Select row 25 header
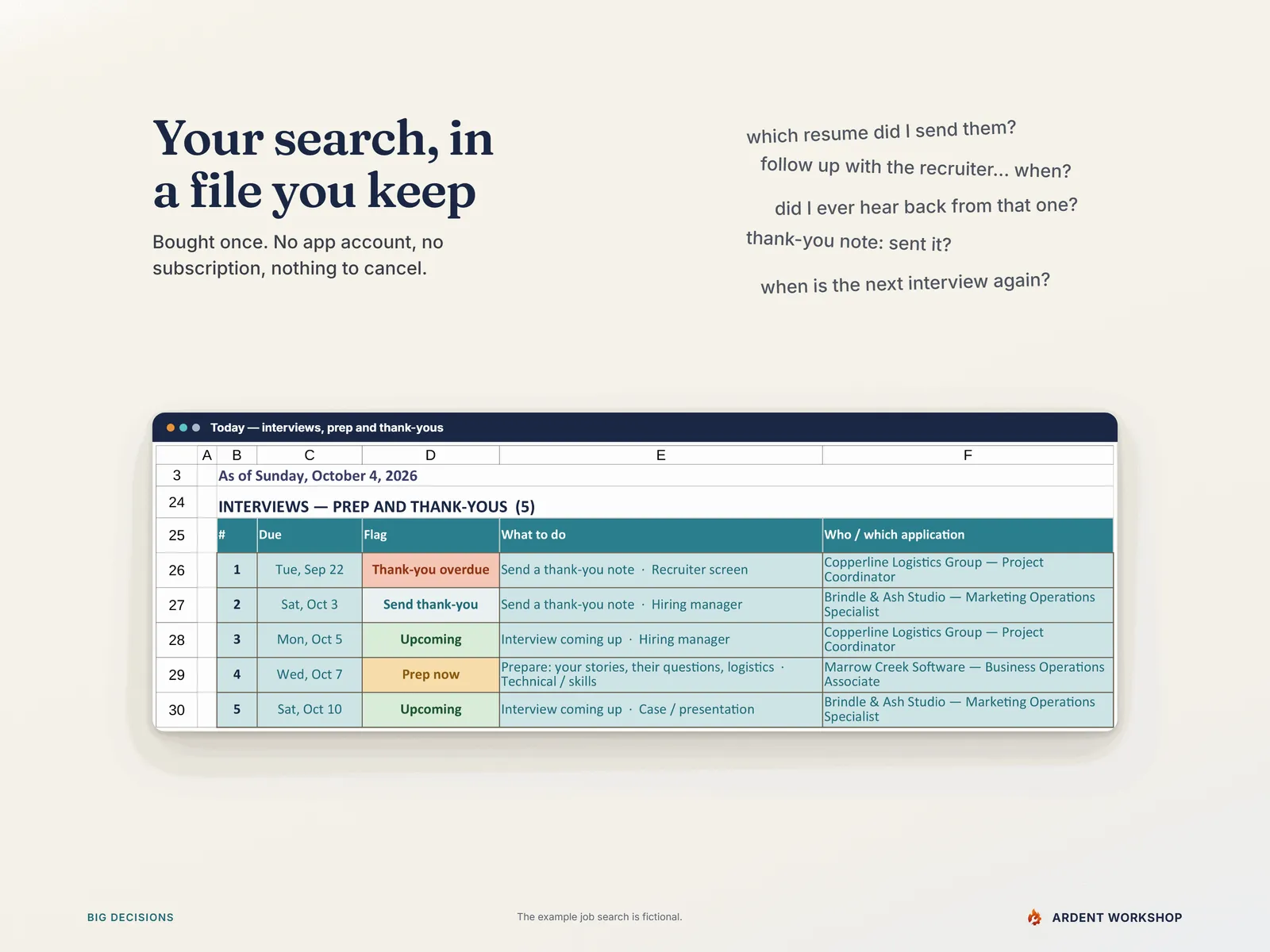The width and height of the screenshot is (1270, 952). click(176, 535)
